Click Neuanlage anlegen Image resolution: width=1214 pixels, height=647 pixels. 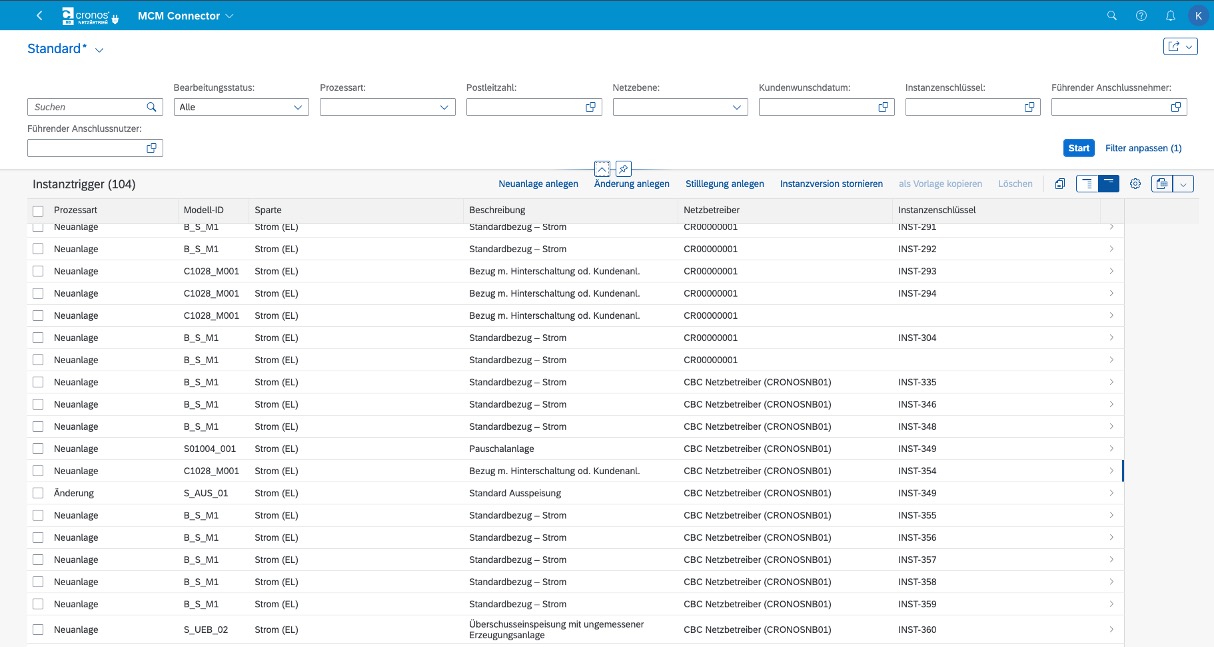[x=538, y=184]
